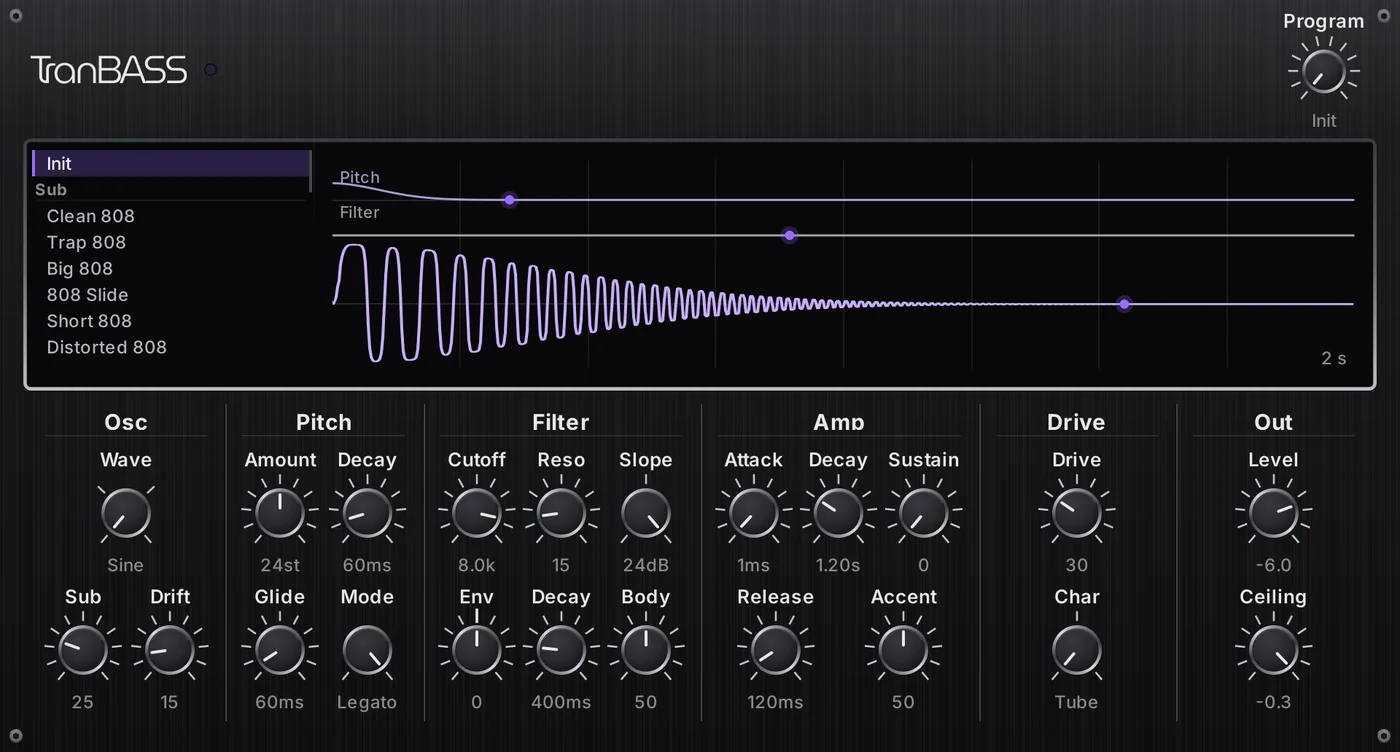The width and height of the screenshot is (1400, 752).
Task: Click the -6.0 Level value
Action: pos(1274,565)
